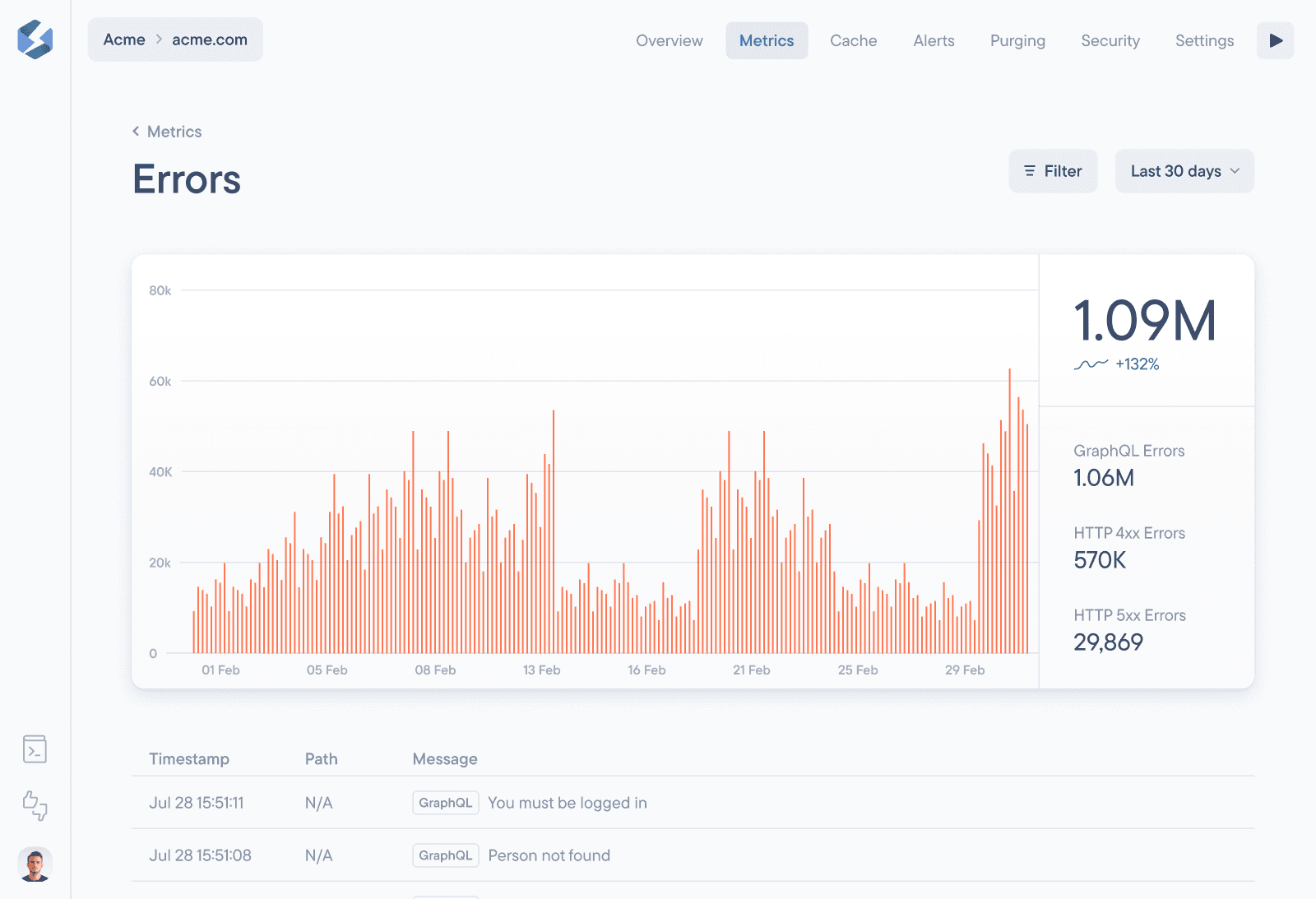Navigate to the Settings tab
Screen dimensions: 1316x899
(x=1204, y=40)
